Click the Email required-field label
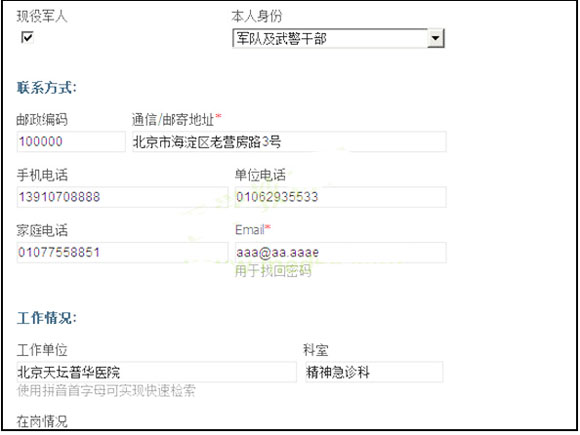This screenshot has width=580, height=435. coord(253,230)
